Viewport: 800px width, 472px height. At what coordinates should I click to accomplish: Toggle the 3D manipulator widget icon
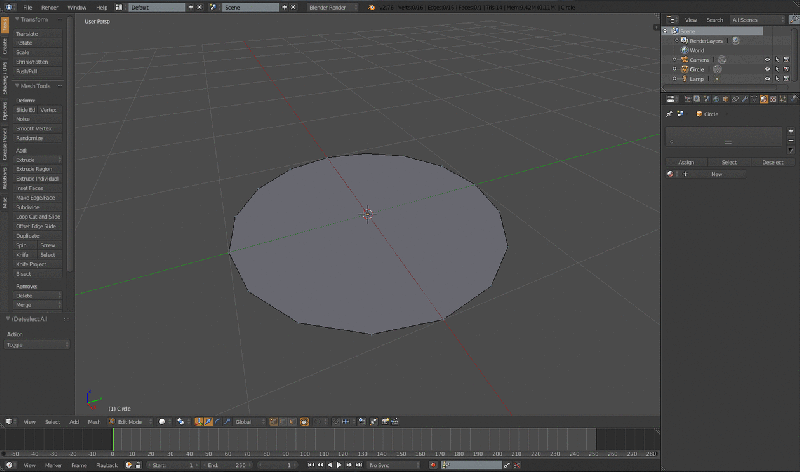point(199,421)
